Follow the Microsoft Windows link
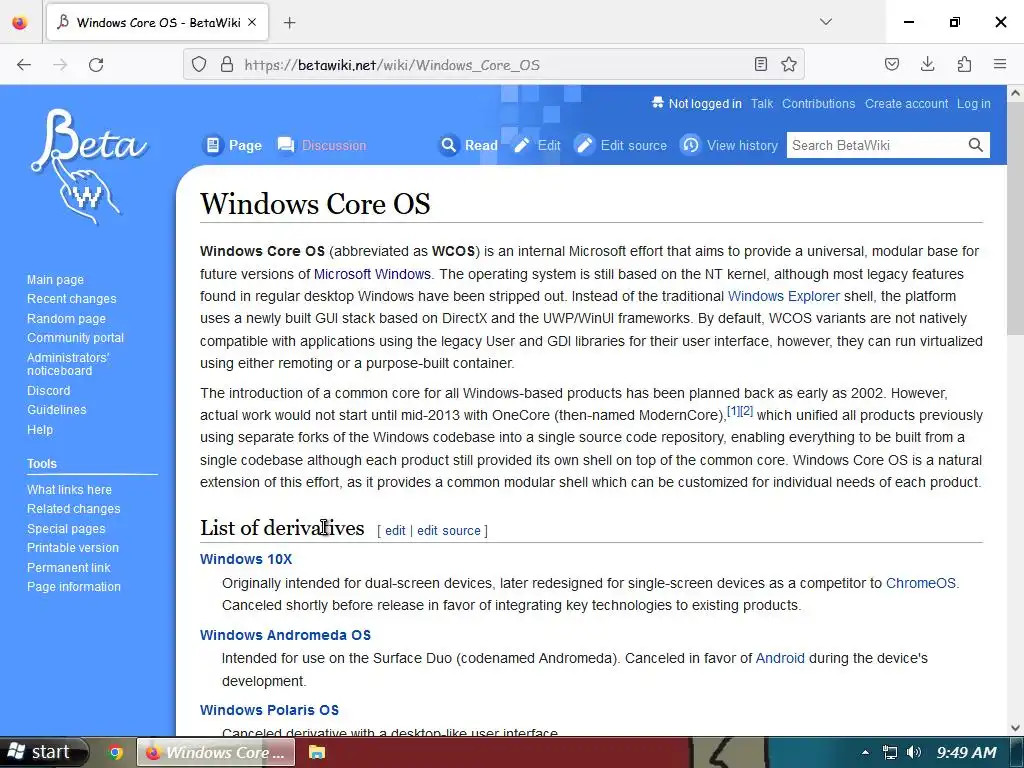This screenshot has height=768, width=1024. [372, 274]
